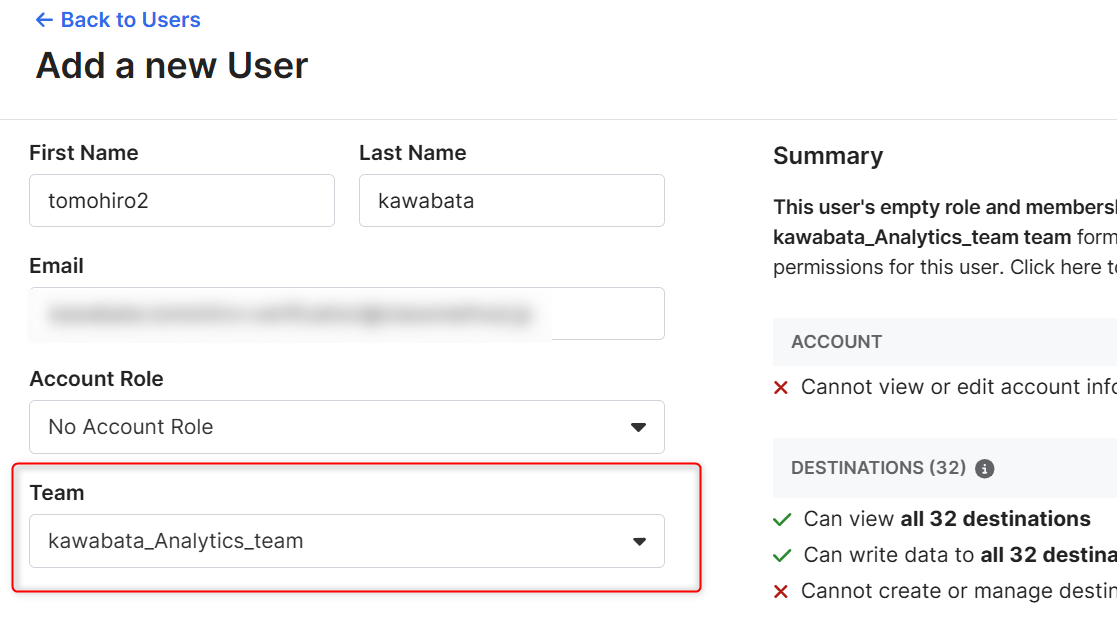The width and height of the screenshot is (1117, 626).
Task: Click the Account Role dropdown arrow
Action: pos(638,428)
